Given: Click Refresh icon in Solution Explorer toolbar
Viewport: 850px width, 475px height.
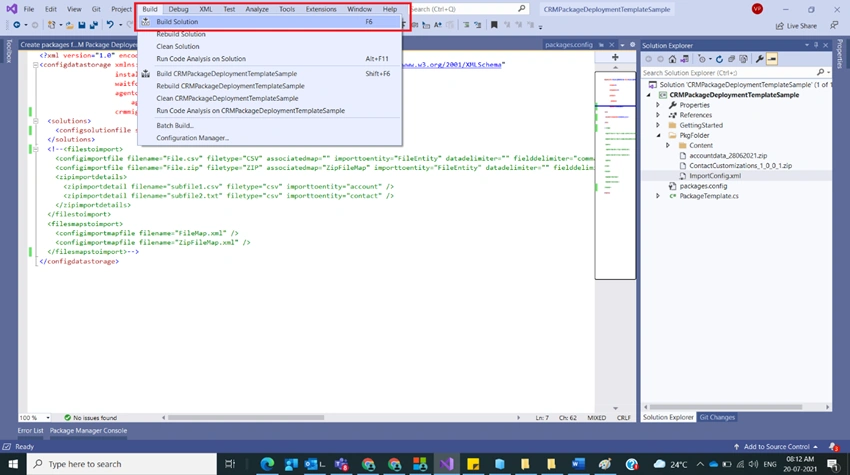Looking at the screenshot, I should 719,59.
